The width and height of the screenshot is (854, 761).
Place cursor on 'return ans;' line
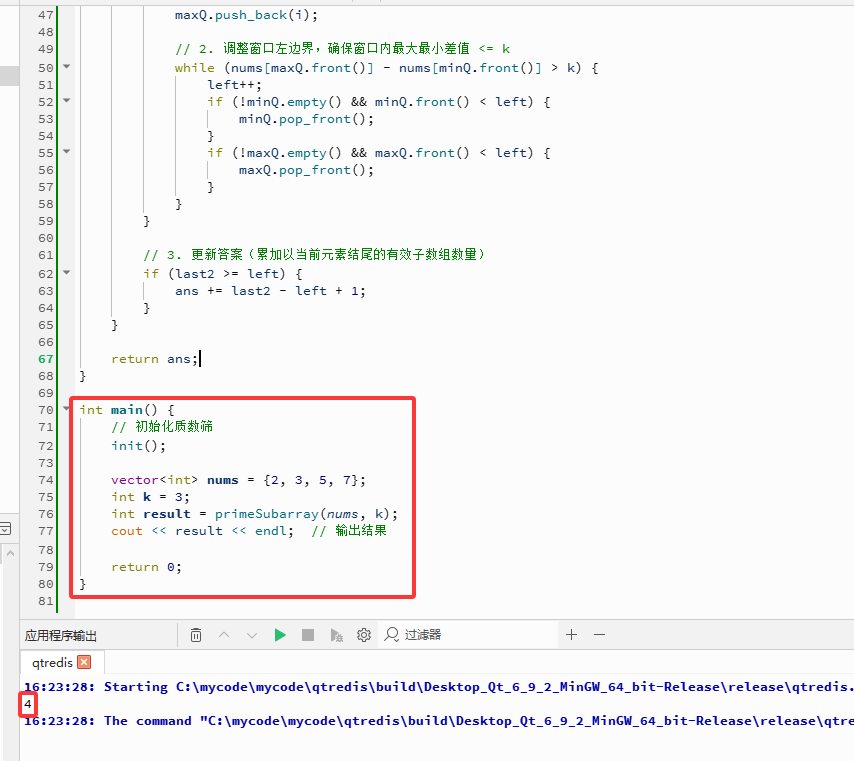pos(155,359)
